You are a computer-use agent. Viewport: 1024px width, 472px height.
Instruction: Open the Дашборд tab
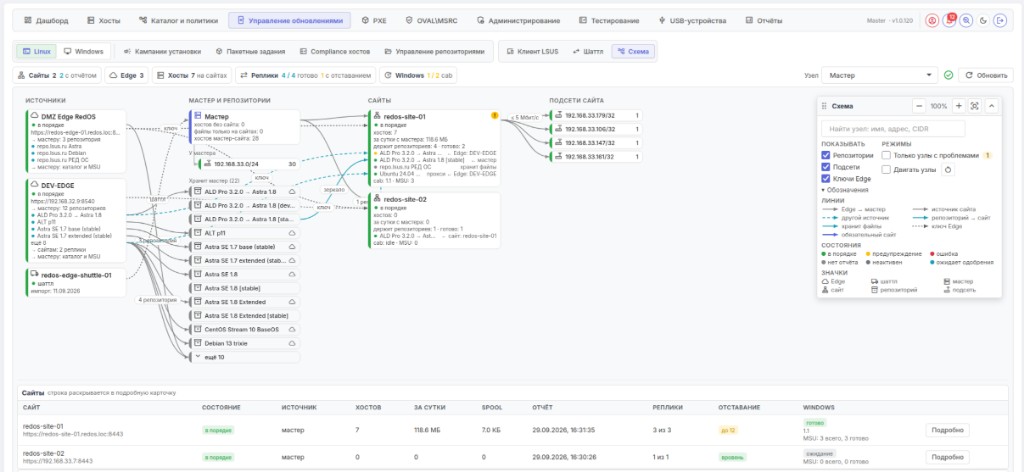(x=46, y=21)
